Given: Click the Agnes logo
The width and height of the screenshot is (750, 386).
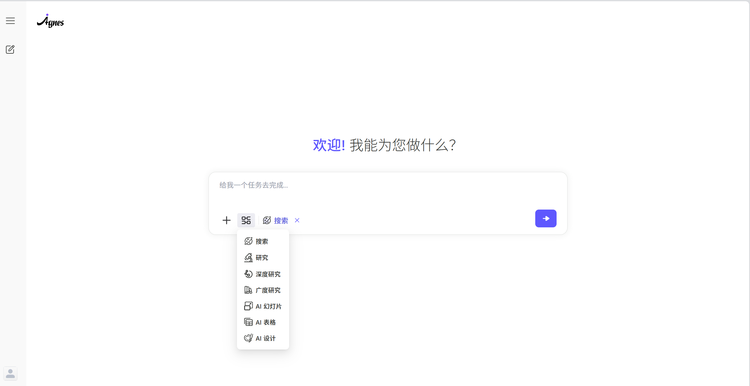Looking at the screenshot, I should (x=50, y=21).
